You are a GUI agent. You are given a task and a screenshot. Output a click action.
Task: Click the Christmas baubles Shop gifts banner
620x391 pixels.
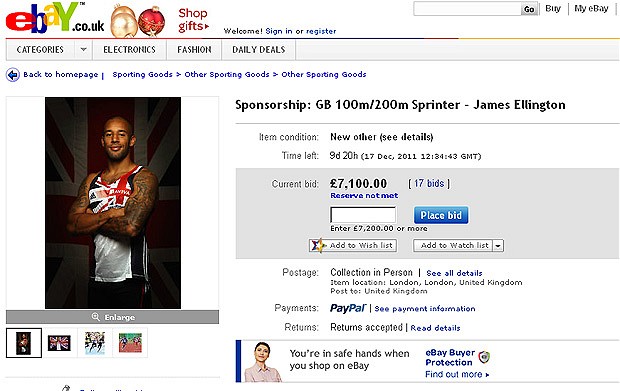159,20
